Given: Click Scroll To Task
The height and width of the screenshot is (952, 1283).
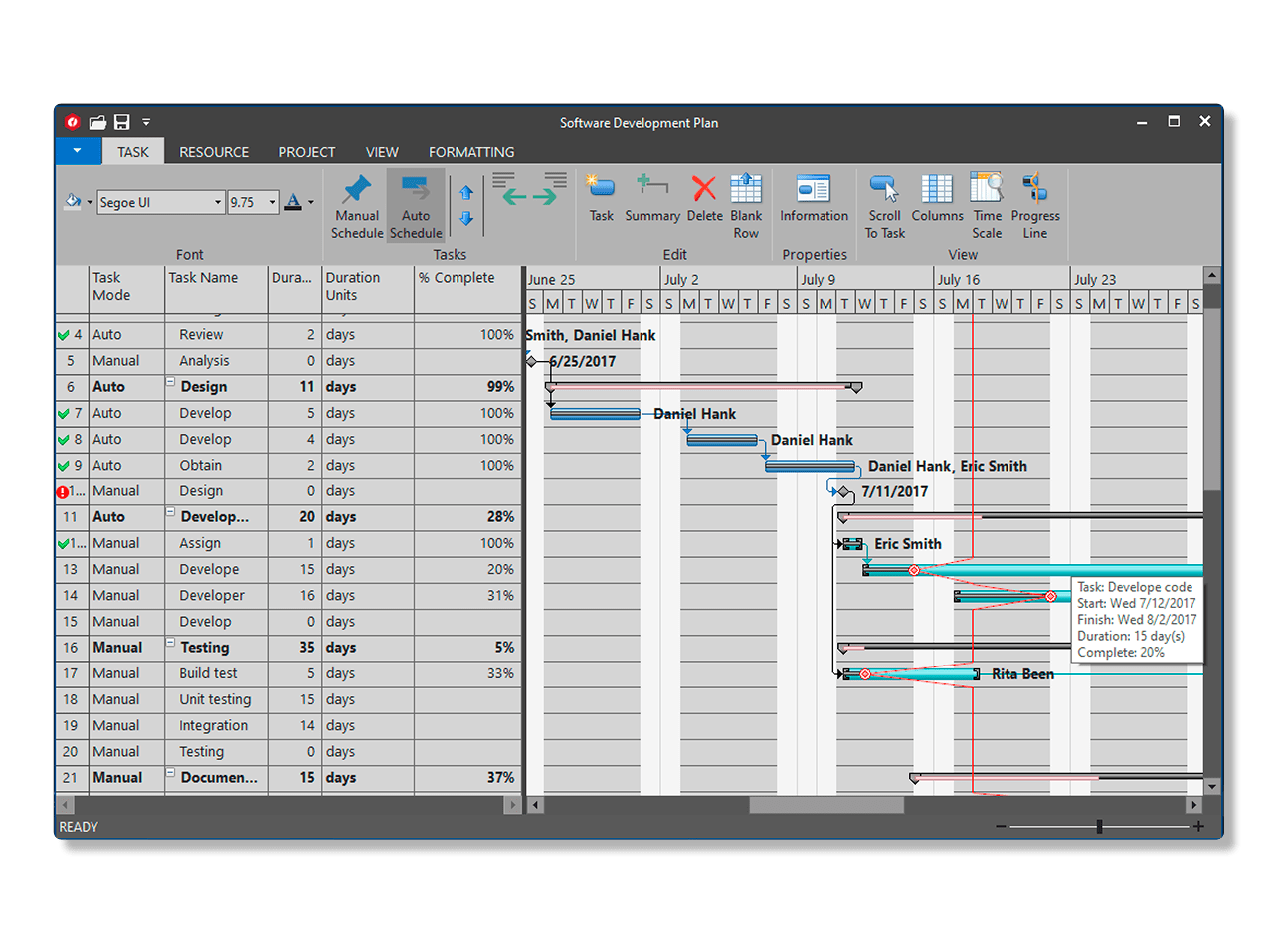Looking at the screenshot, I should [884, 204].
